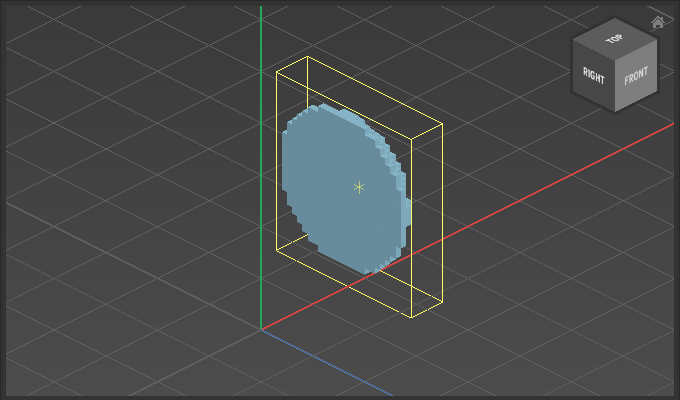Click the origin where the axes meet

click(261, 328)
